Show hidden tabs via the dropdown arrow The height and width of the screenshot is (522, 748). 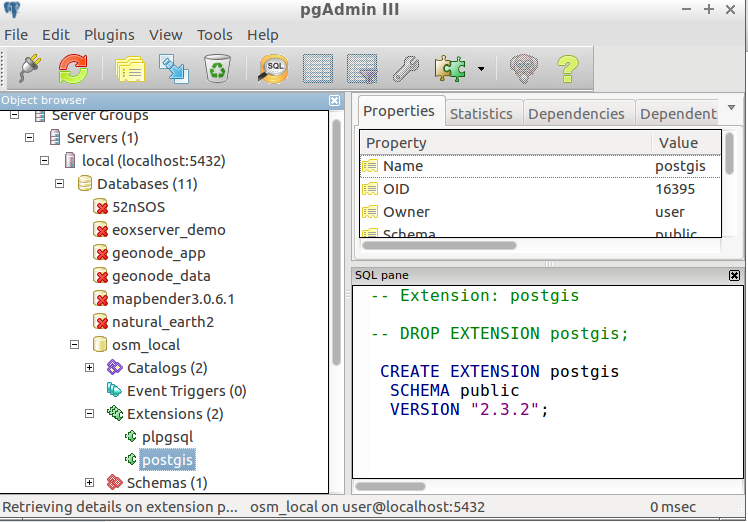tap(731, 107)
